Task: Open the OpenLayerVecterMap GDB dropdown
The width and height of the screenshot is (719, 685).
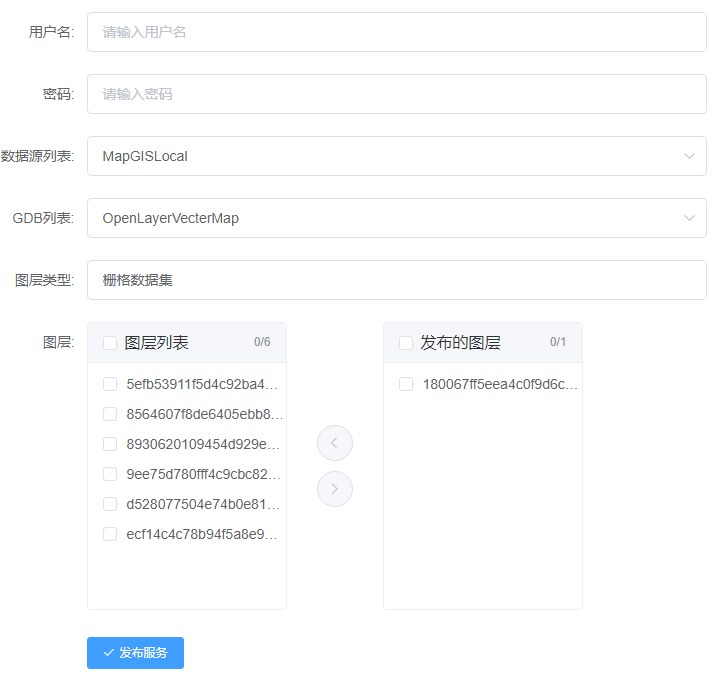Action: 397,218
